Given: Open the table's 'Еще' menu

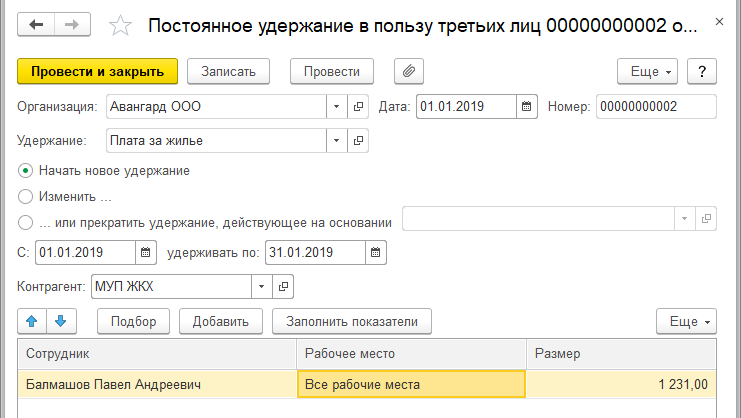Looking at the screenshot, I should click(686, 321).
